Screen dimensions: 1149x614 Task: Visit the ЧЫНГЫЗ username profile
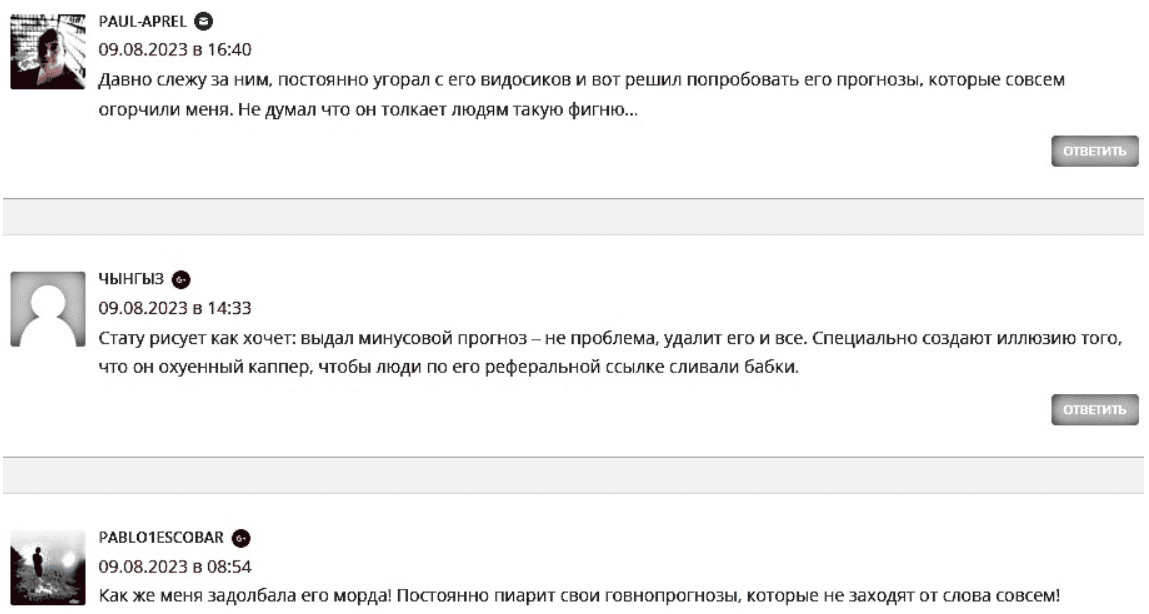(130, 280)
